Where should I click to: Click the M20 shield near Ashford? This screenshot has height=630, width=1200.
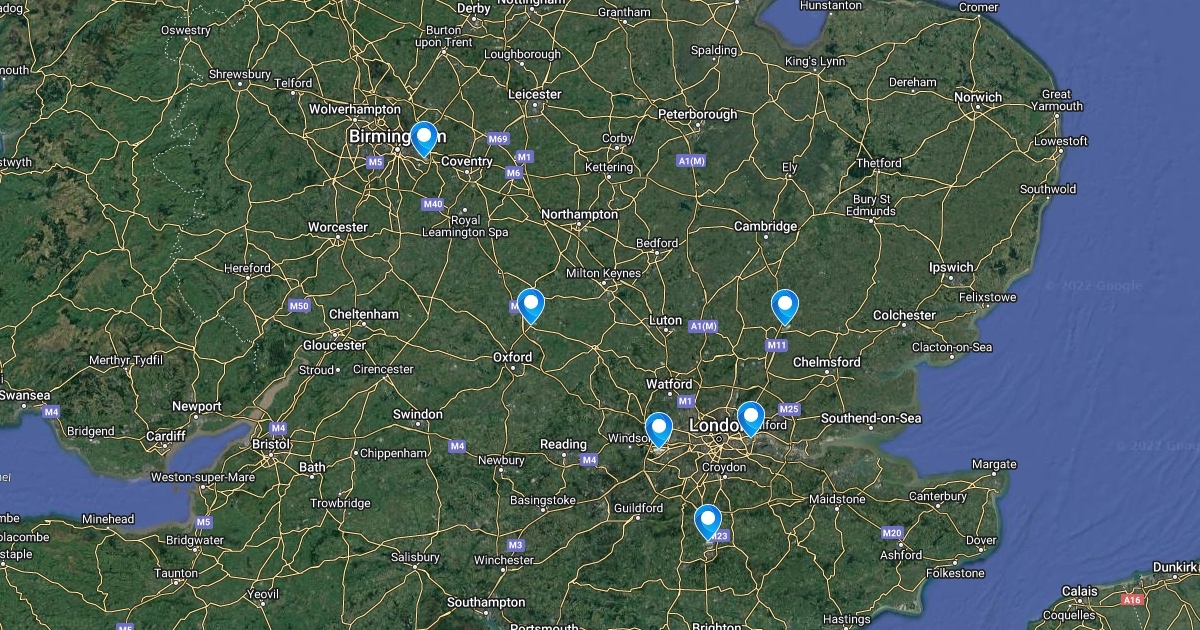click(x=892, y=533)
